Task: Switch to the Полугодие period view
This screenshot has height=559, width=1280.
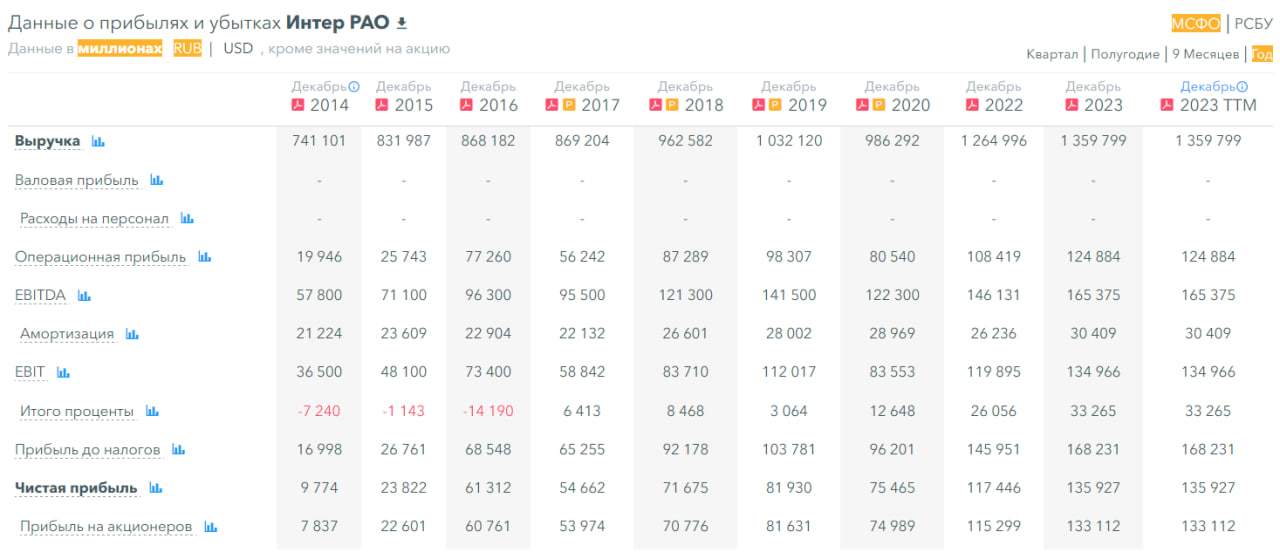Action: tap(1125, 54)
